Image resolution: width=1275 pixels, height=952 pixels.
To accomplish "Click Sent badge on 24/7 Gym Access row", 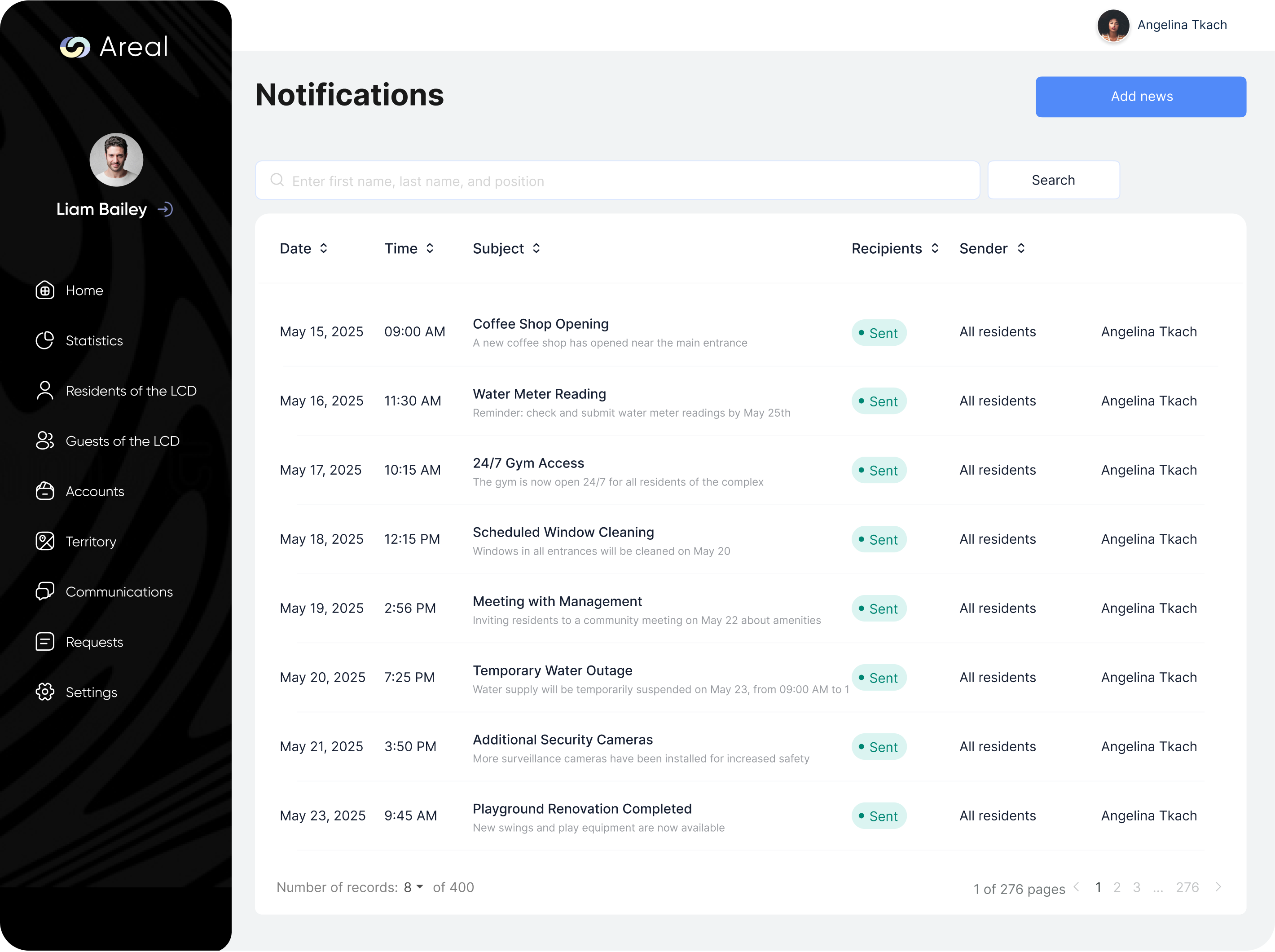I will [879, 470].
